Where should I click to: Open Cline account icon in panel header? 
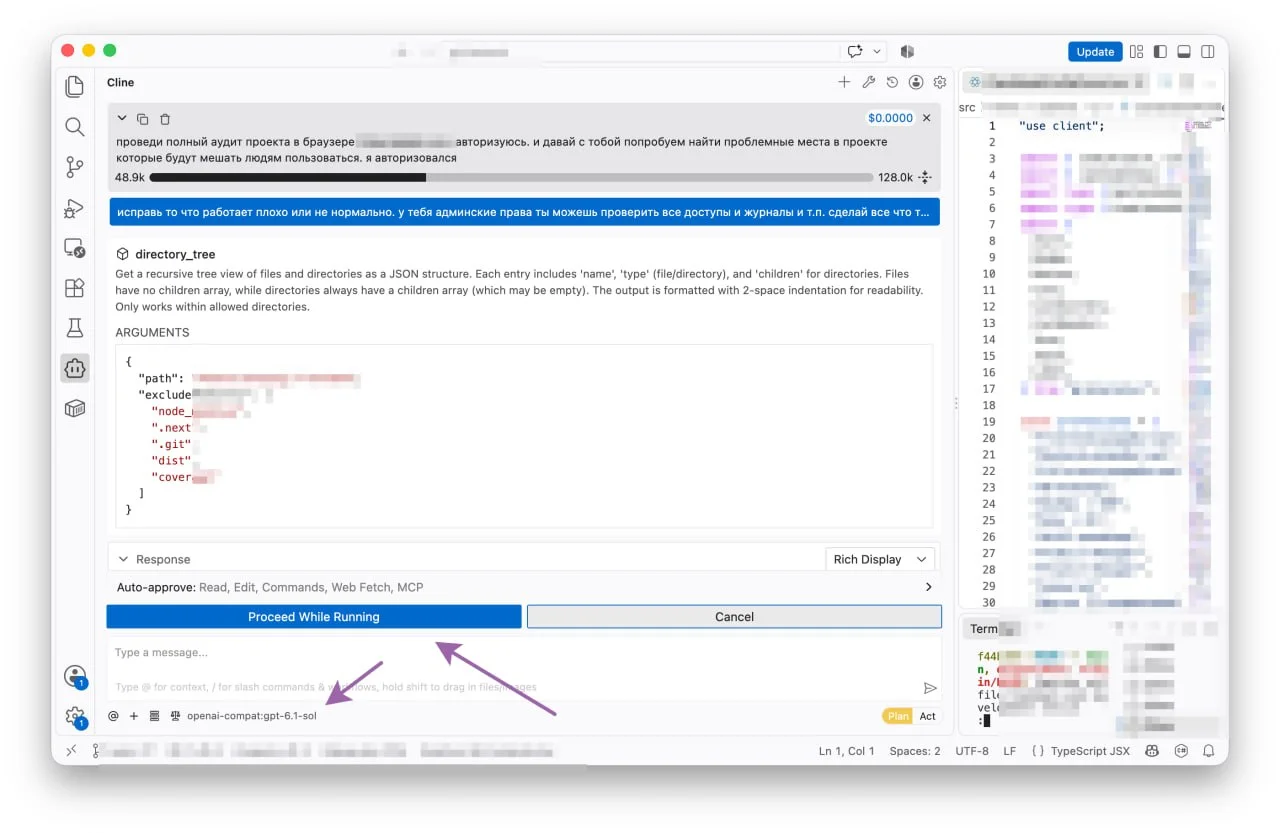[916, 82]
